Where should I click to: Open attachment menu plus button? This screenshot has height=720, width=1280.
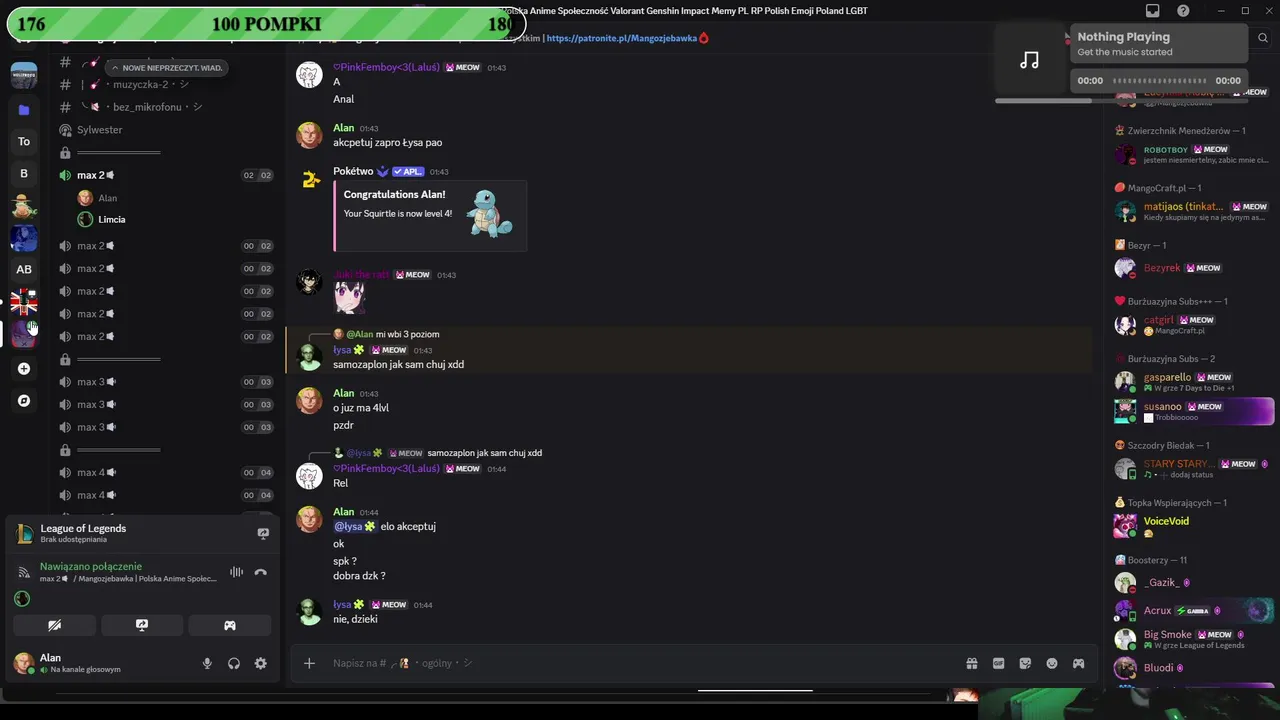click(x=309, y=663)
